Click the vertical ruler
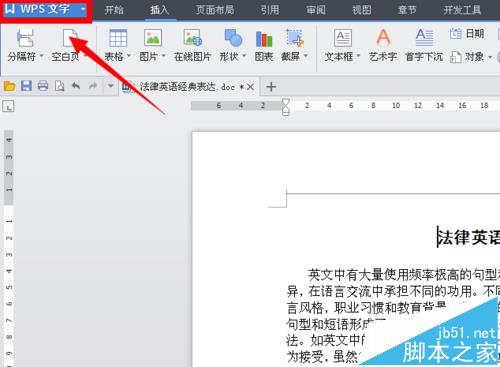Screen dimensions: 500x367 [x=9, y=247]
